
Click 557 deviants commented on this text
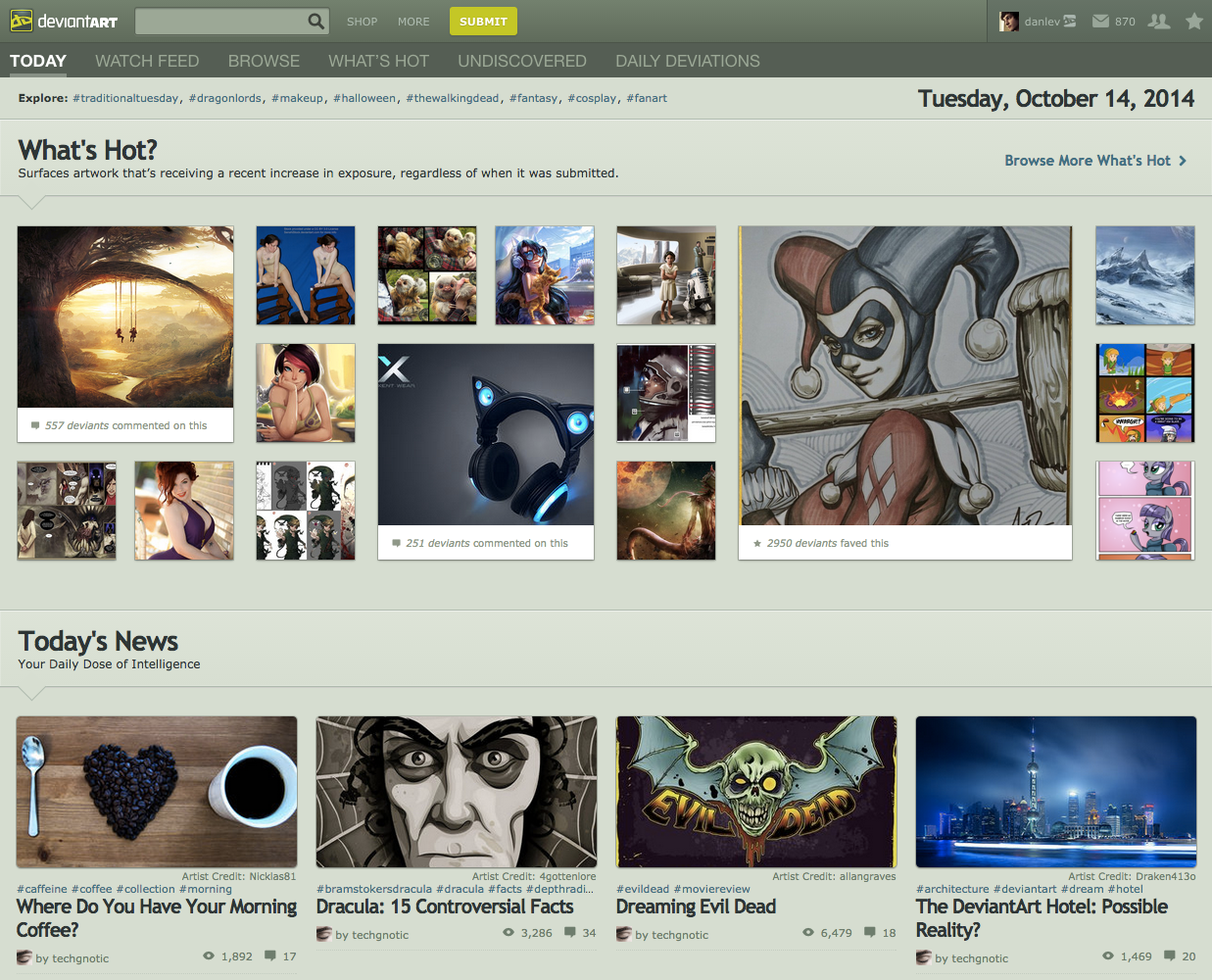pyautogui.click(x=126, y=425)
